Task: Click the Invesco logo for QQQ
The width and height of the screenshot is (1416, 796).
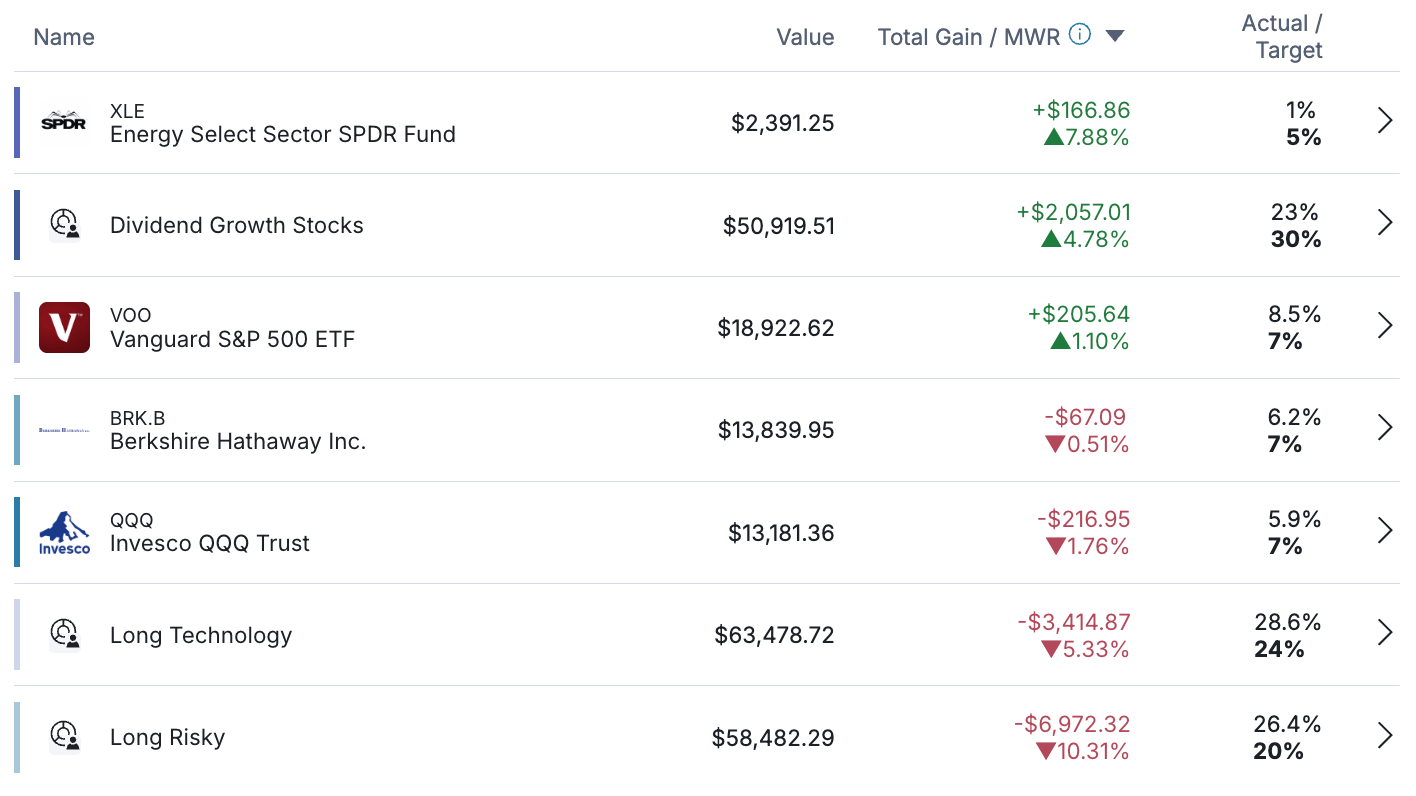Action: [64, 532]
